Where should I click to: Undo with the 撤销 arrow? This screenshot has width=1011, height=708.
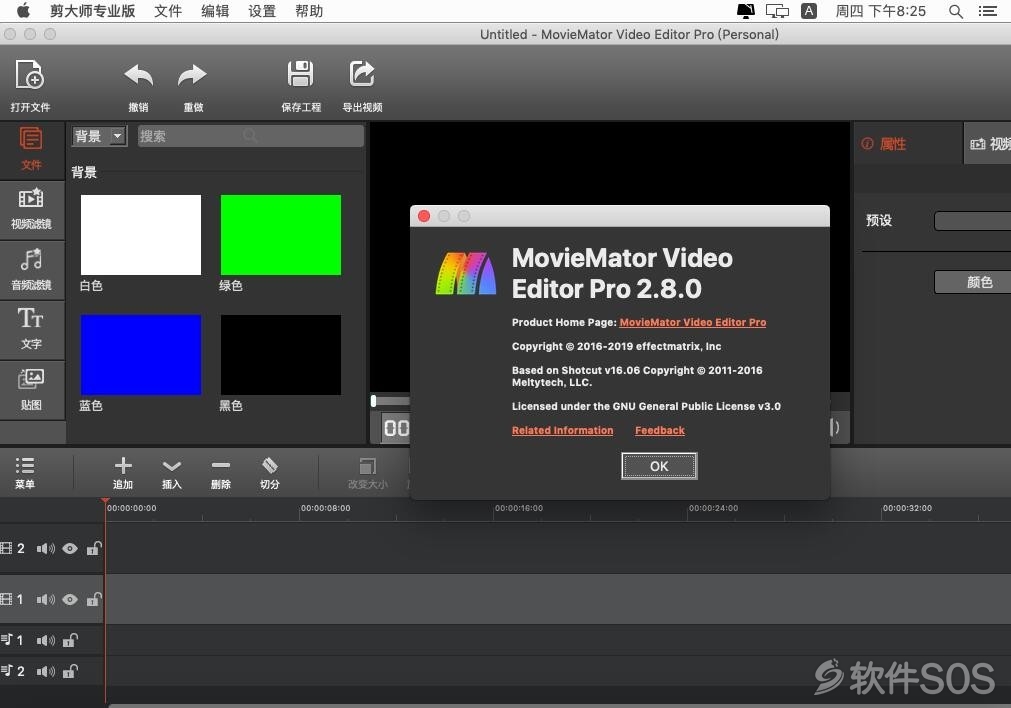[138, 85]
